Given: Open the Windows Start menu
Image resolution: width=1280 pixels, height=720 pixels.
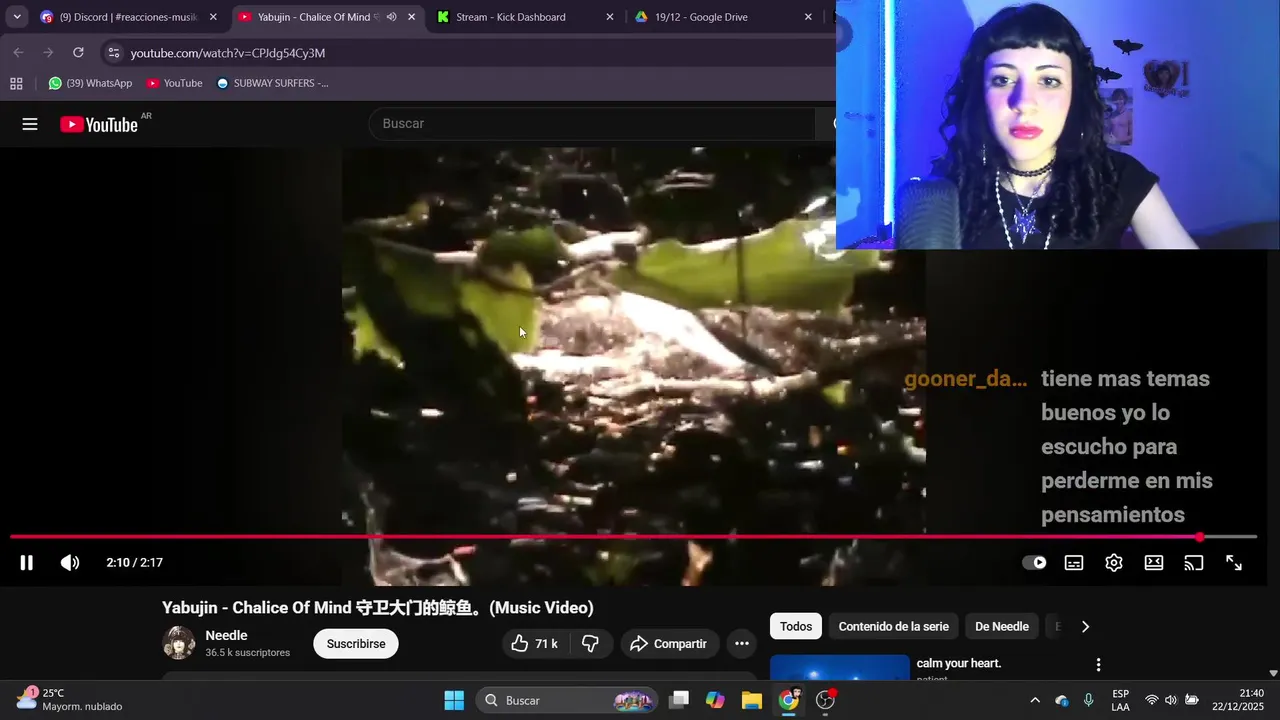Looking at the screenshot, I should pos(454,700).
